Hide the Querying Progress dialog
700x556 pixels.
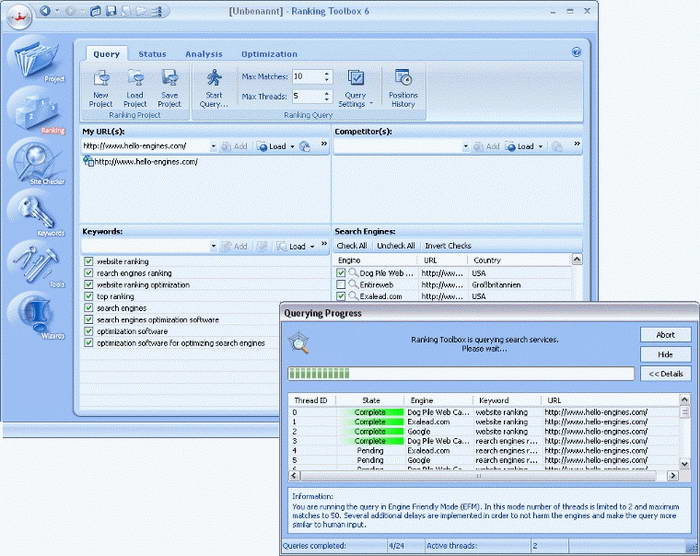point(665,354)
